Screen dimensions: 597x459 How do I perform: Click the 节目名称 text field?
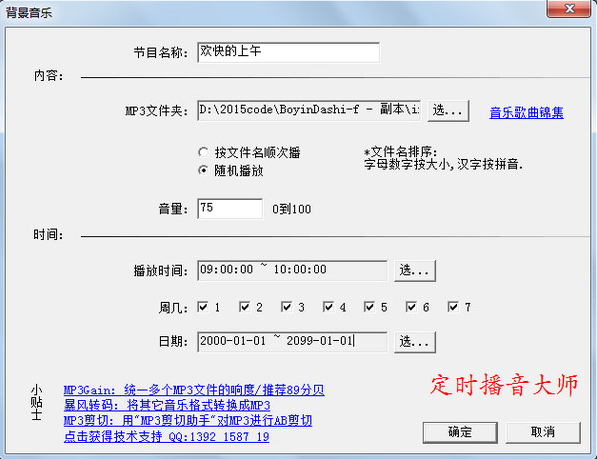tap(288, 52)
